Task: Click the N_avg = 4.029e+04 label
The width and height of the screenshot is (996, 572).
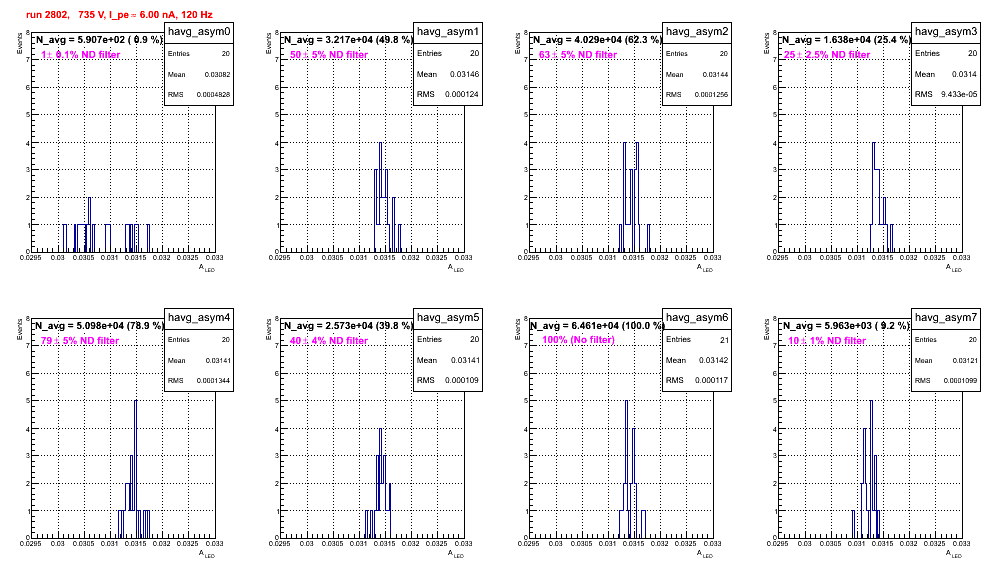Action: pos(597,40)
